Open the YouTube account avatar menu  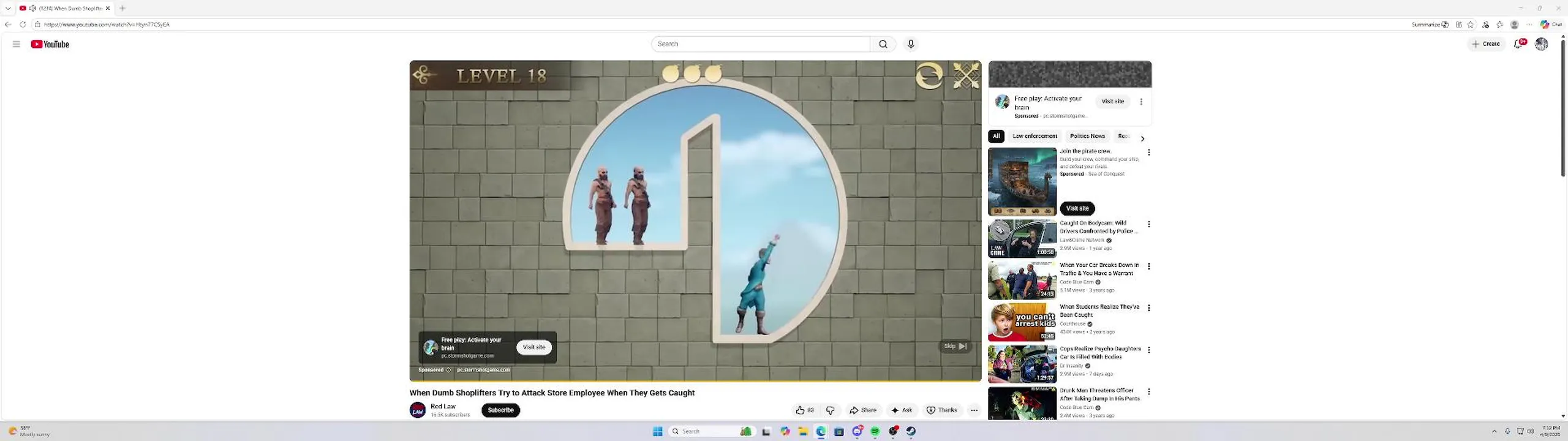pos(1542,43)
